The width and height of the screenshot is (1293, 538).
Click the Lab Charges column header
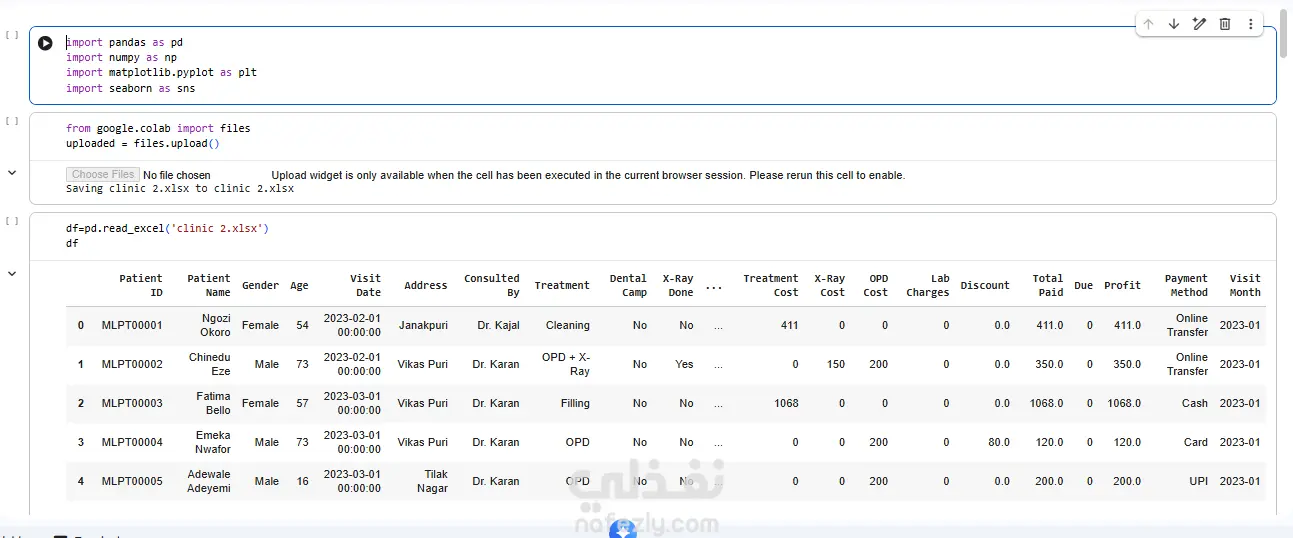tap(927, 285)
